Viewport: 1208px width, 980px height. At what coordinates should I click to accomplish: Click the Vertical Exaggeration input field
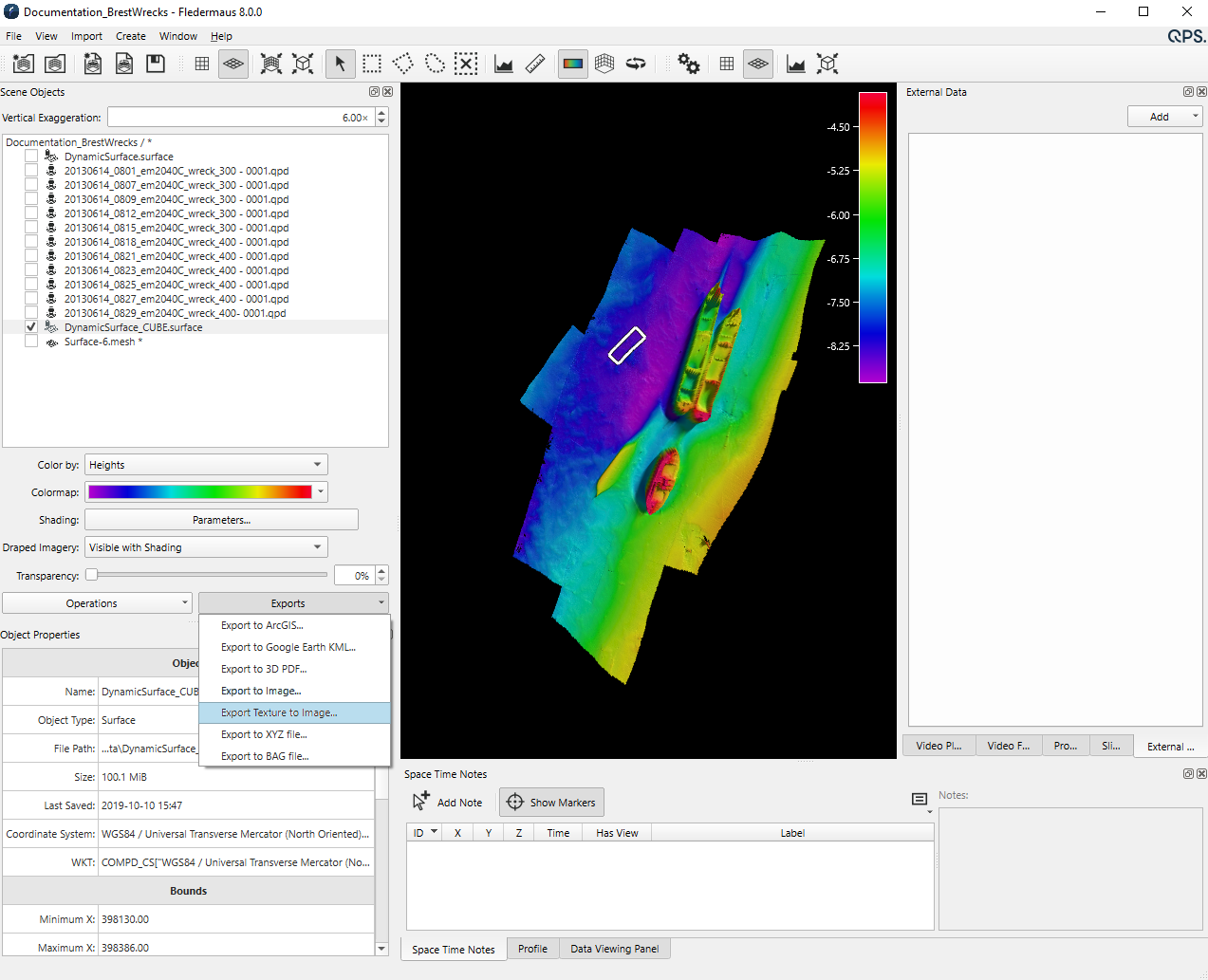240,118
